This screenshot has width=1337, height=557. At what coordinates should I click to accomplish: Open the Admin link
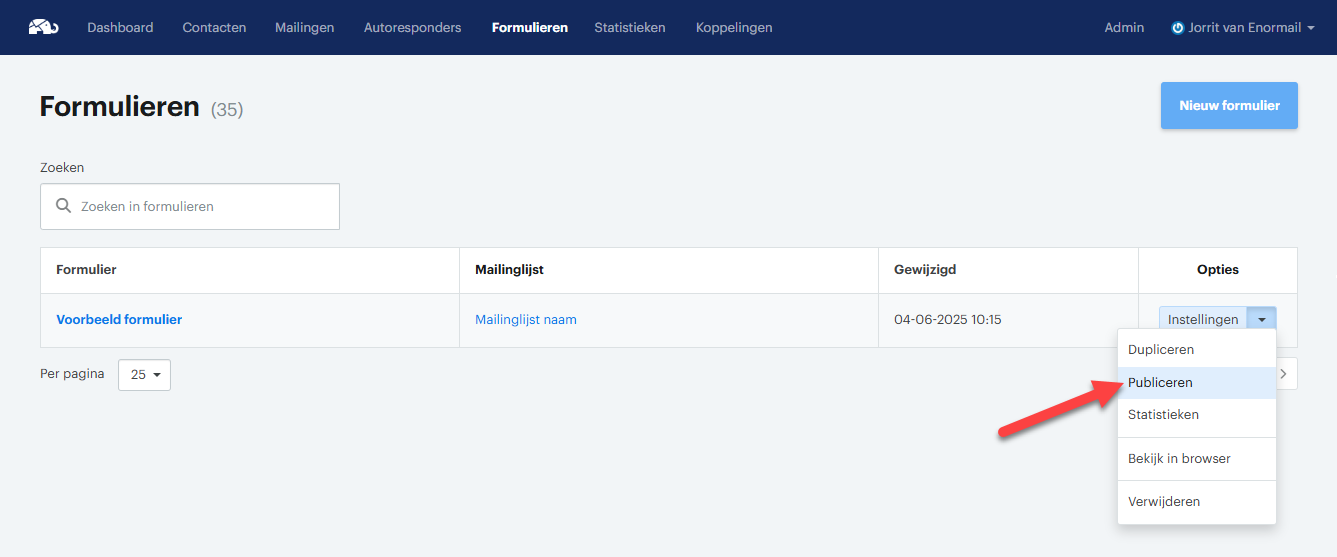pyautogui.click(x=1124, y=28)
